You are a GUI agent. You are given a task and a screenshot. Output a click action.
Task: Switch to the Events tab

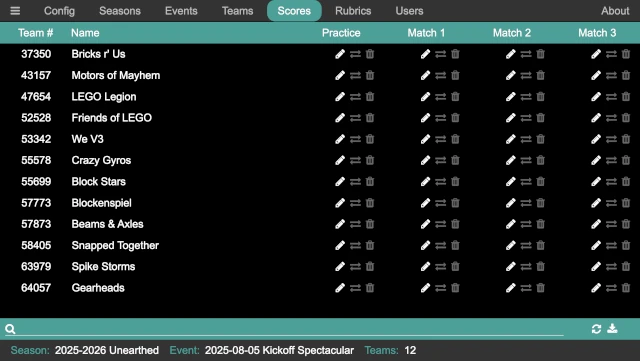[181, 11]
